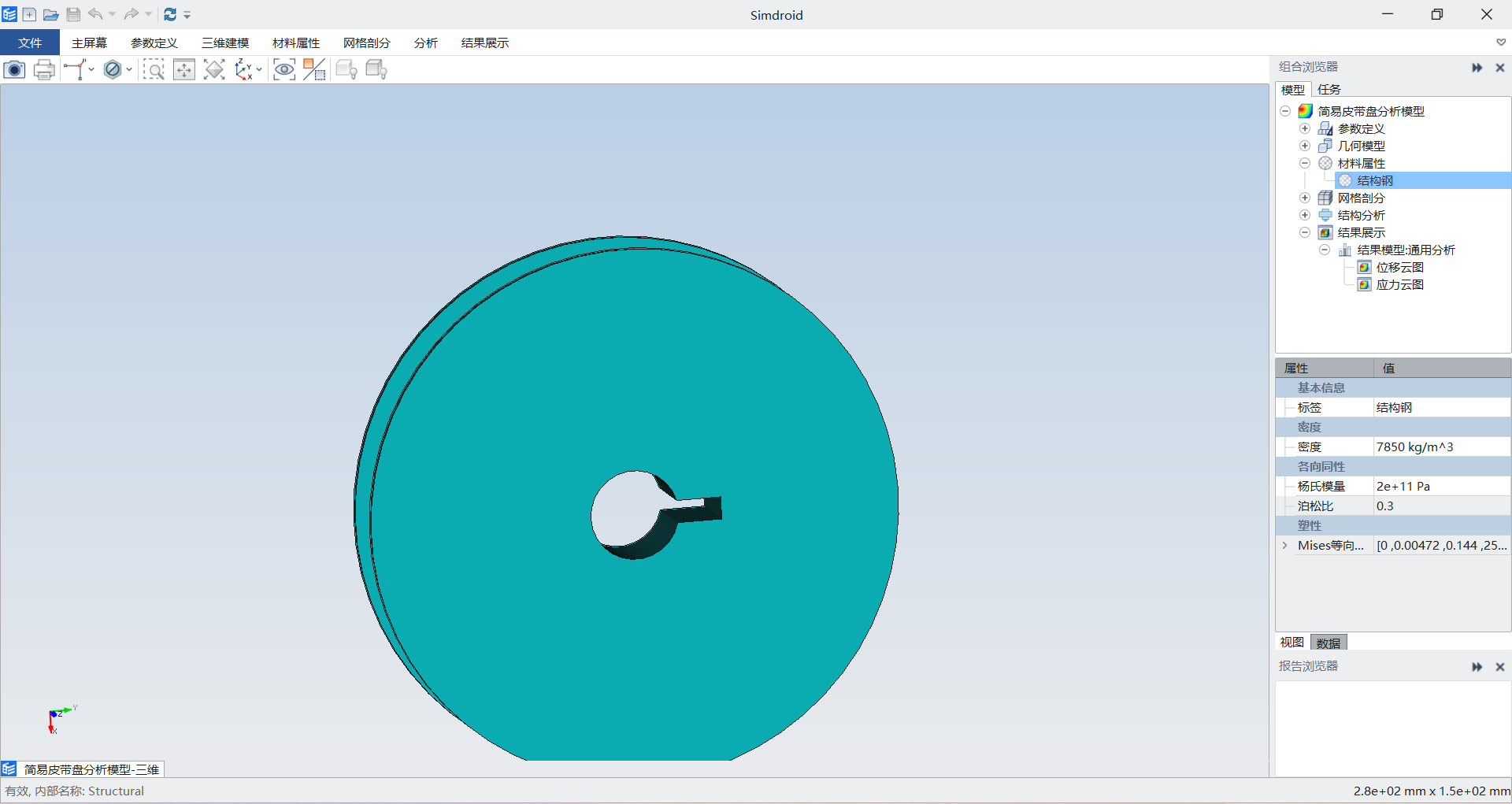Open the 文件 menu

pyautogui.click(x=30, y=43)
